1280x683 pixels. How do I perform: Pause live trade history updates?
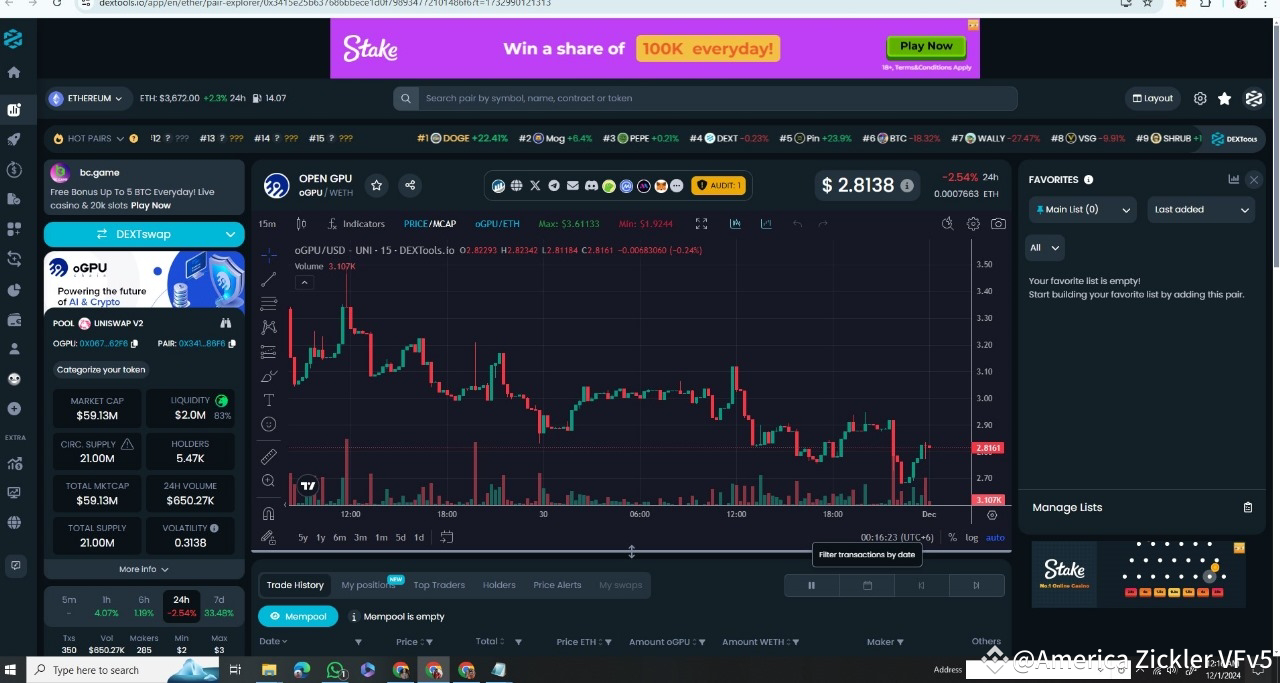point(812,586)
